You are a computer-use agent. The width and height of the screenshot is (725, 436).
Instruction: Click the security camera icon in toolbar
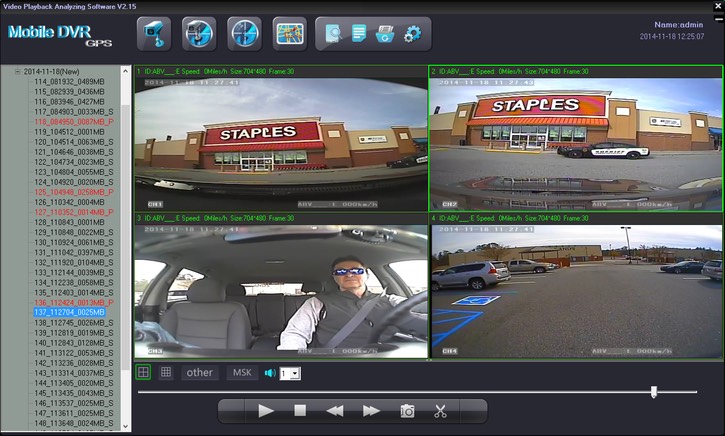[x=153, y=34]
